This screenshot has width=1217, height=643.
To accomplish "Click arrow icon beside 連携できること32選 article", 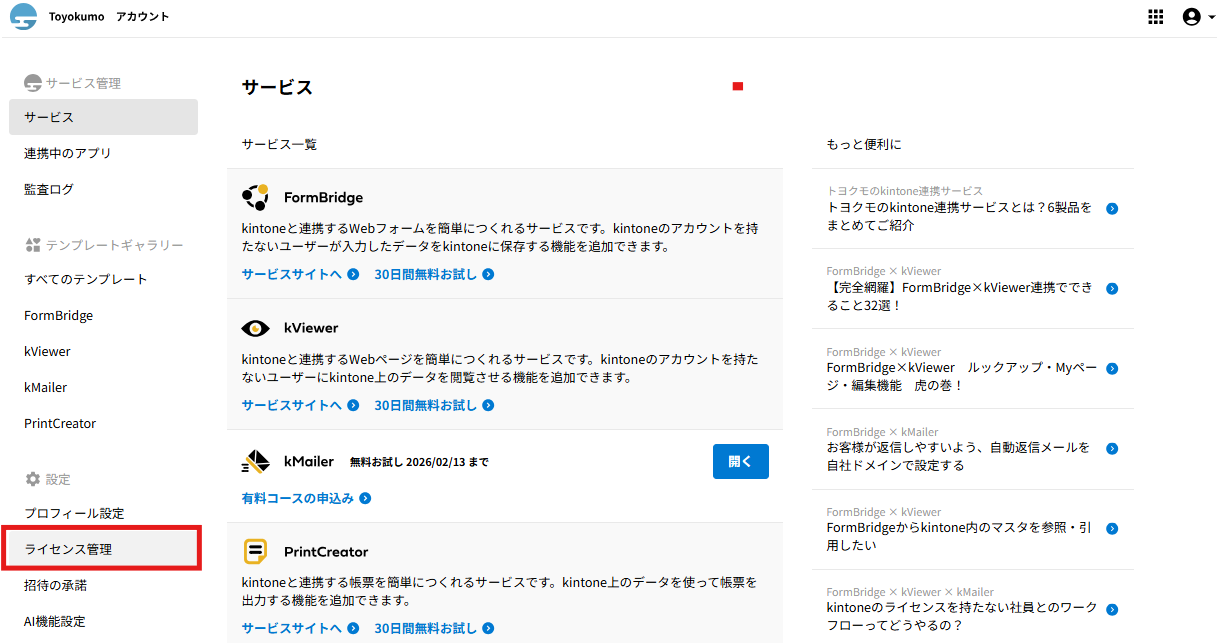I will coord(1112,289).
